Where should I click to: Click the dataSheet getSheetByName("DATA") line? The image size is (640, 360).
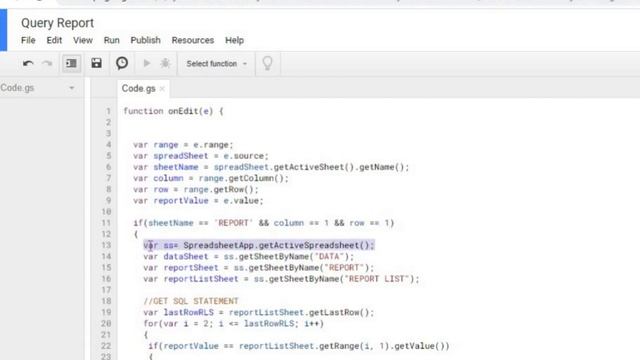[x=249, y=256]
